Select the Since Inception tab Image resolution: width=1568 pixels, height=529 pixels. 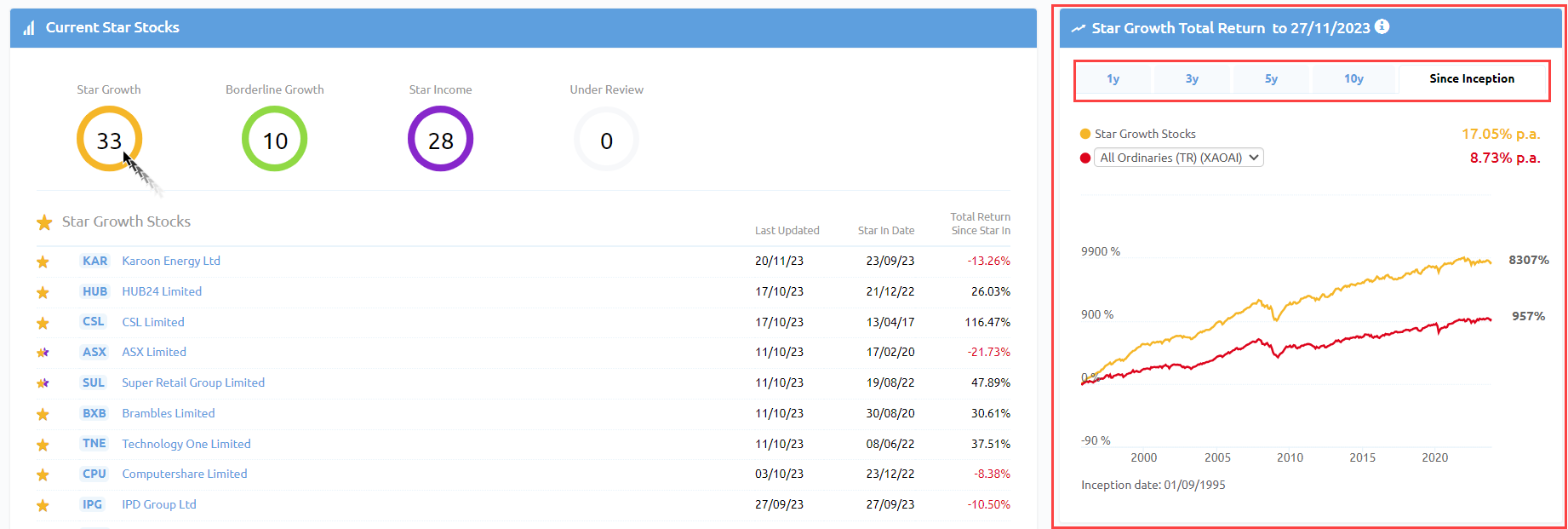[1471, 79]
